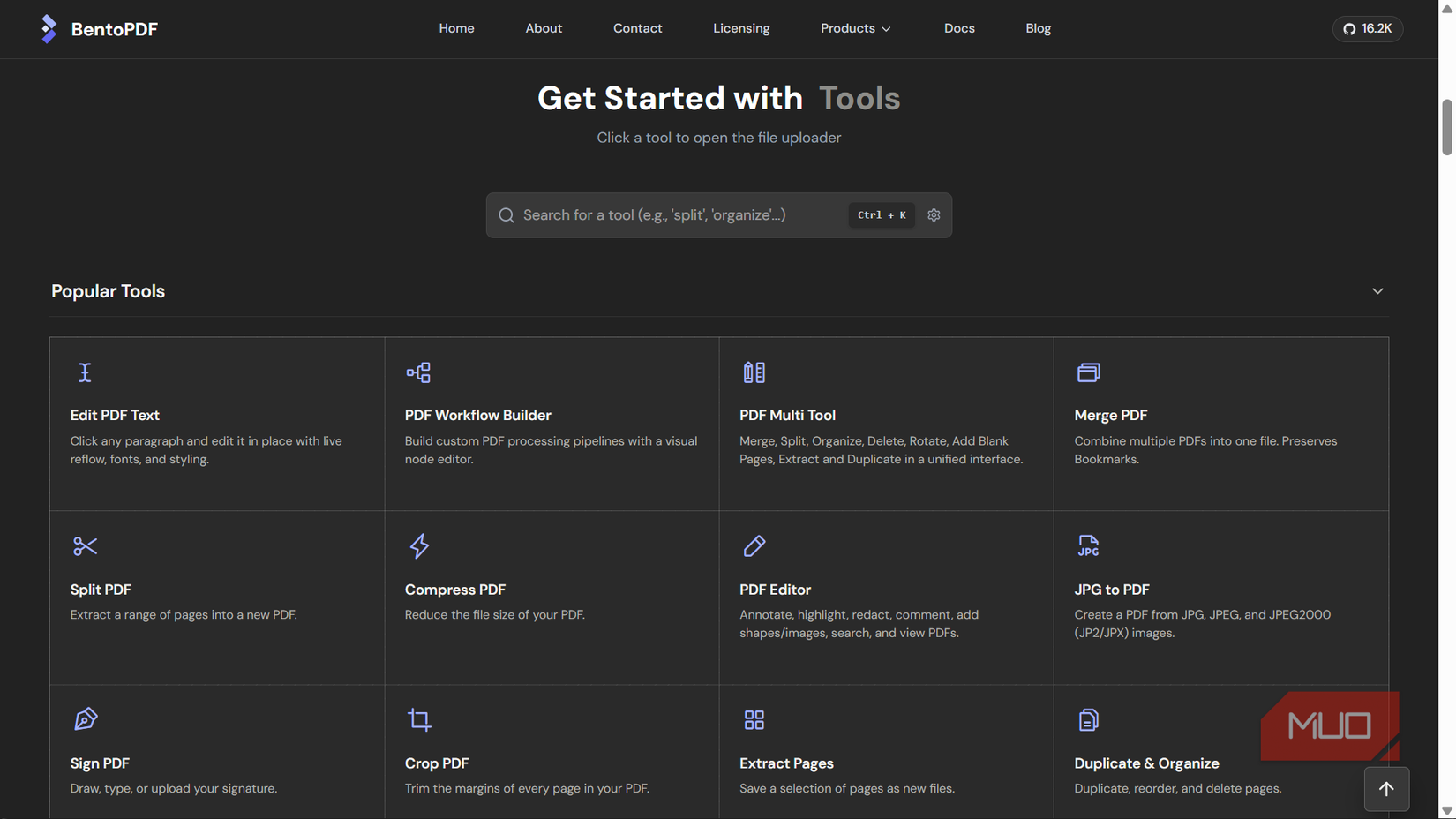Open the PDF Workflow Builder node icon
This screenshot has height=819, width=1456.
[418, 372]
